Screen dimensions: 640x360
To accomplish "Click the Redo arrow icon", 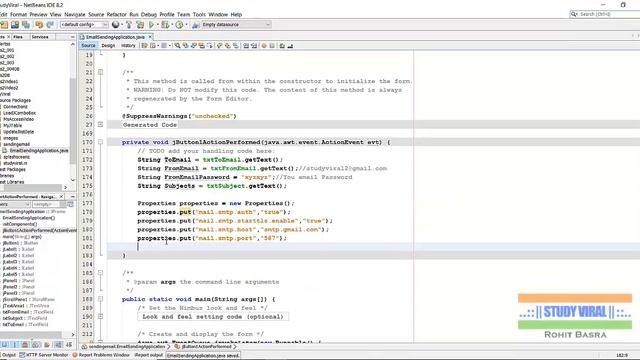I will tap(50, 25).
